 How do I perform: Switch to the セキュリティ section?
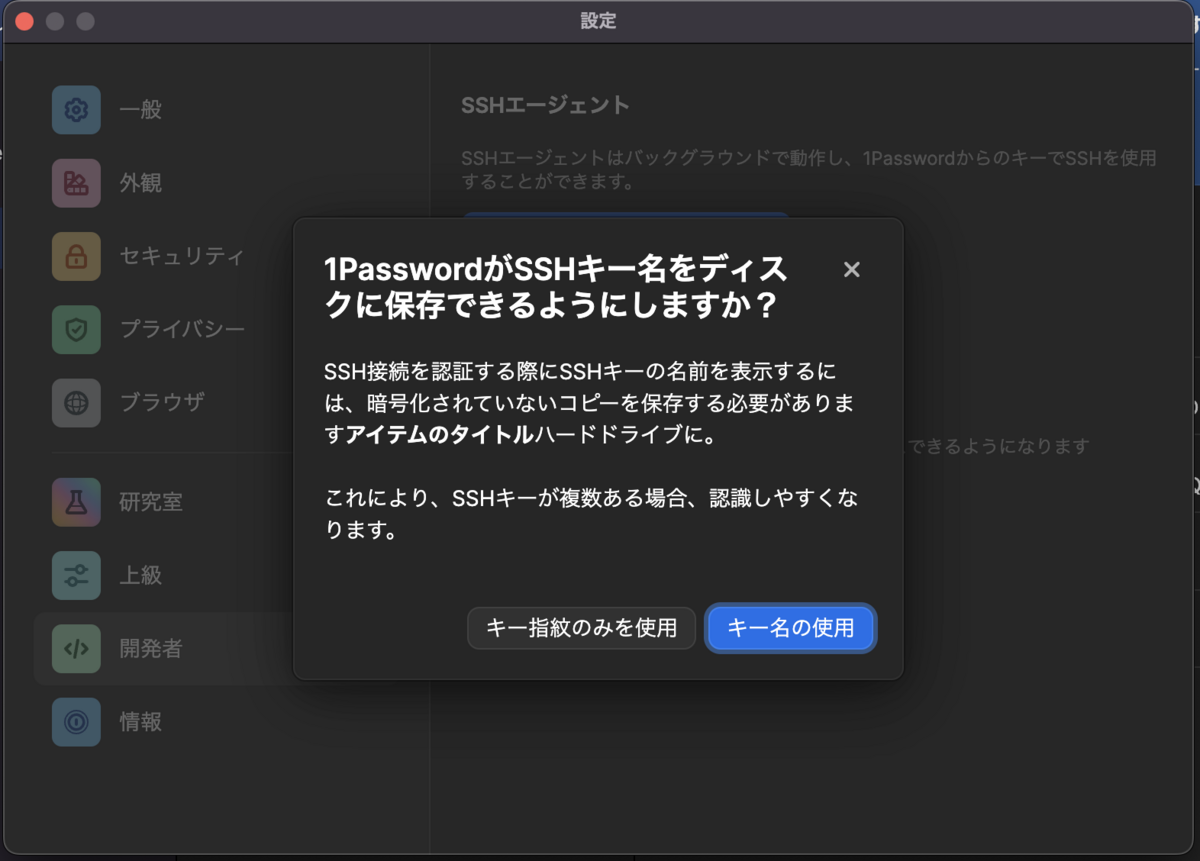click(182, 256)
